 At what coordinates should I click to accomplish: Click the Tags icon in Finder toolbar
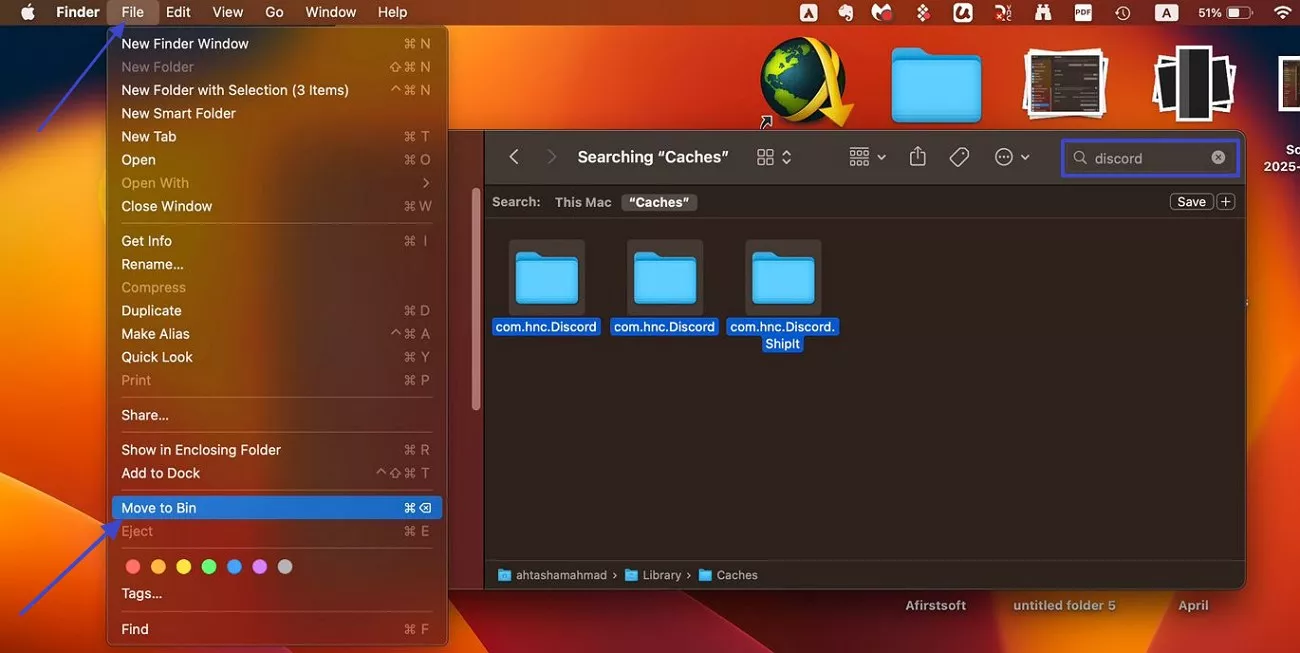click(959, 157)
